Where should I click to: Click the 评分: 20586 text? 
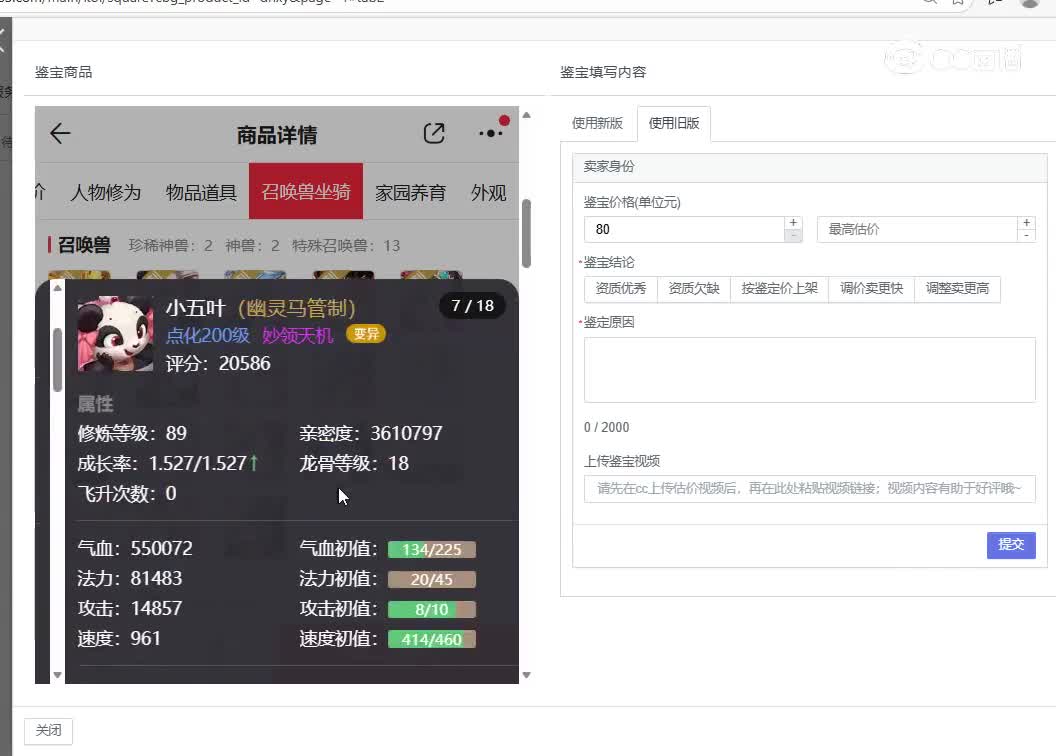tap(218, 364)
